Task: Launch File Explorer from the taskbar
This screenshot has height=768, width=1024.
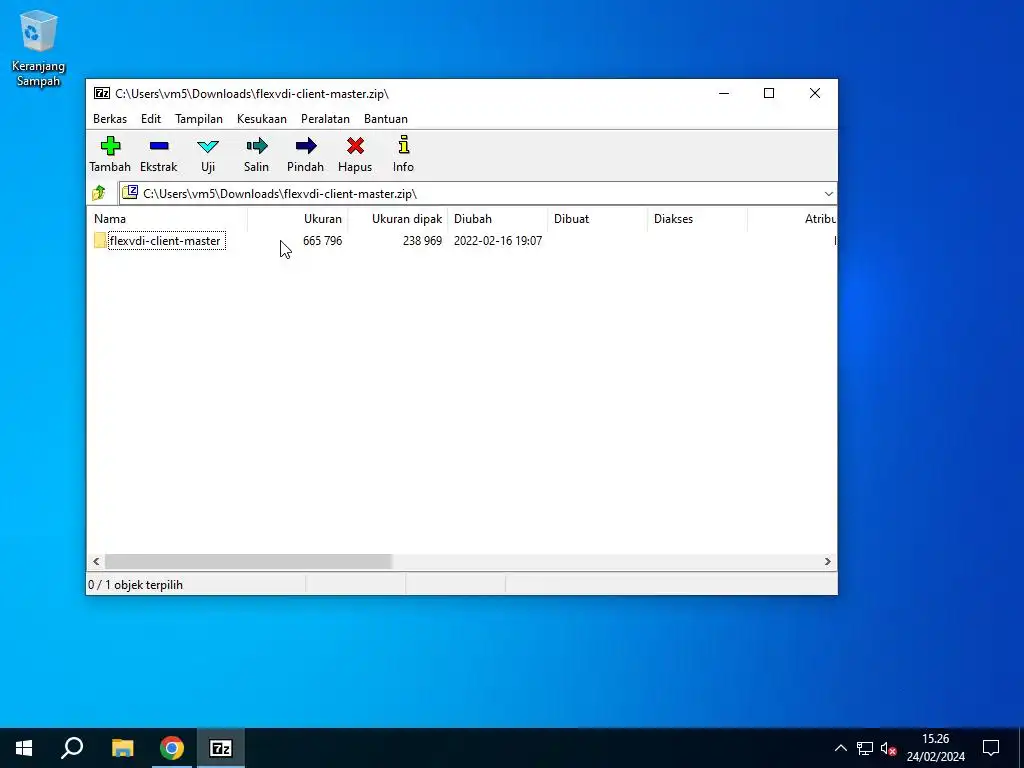Action: (122, 748)
